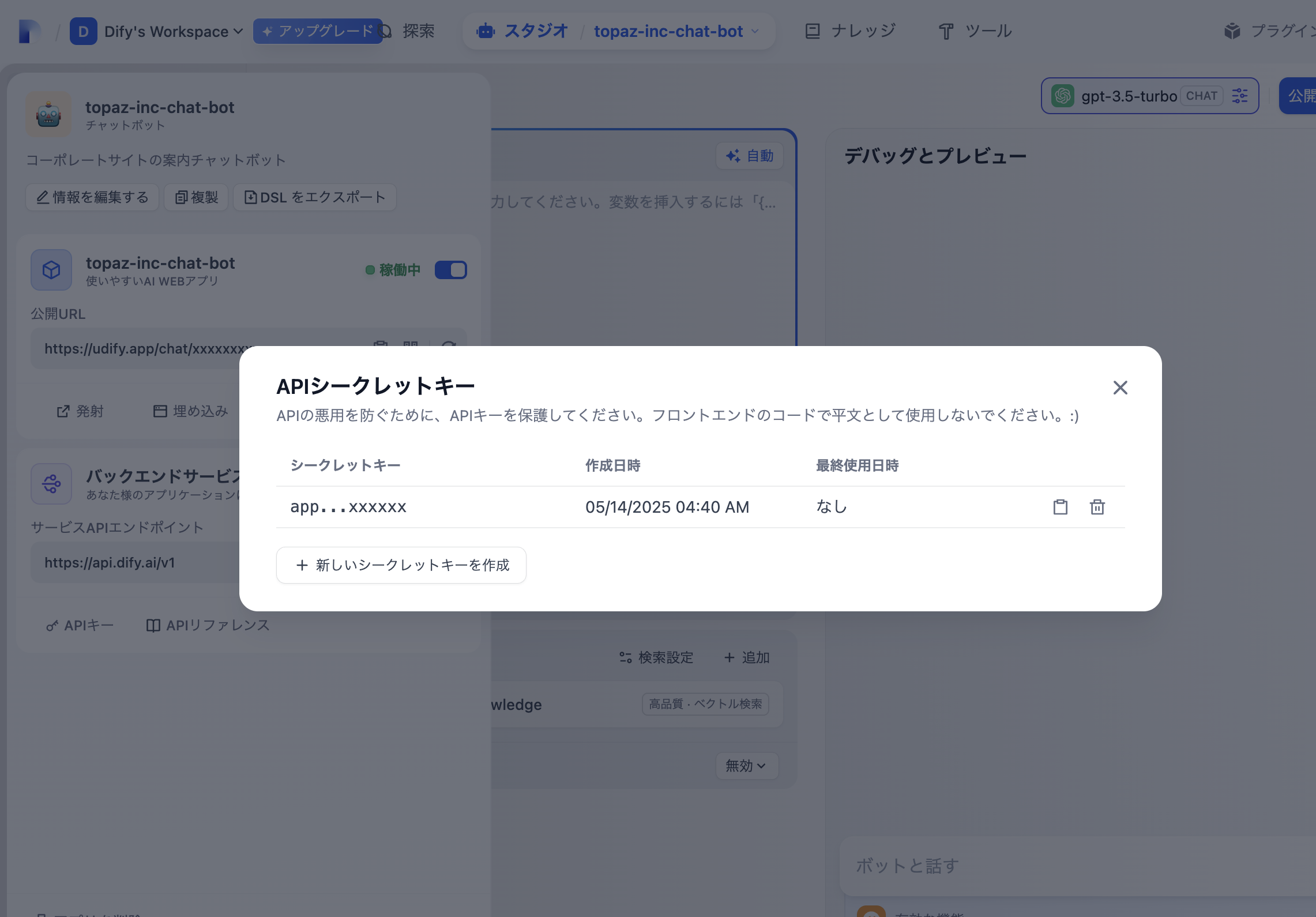Screen dimensions: 1316x917
Task: Click 情報を編集する edit info button
Action: coord(92,197)
